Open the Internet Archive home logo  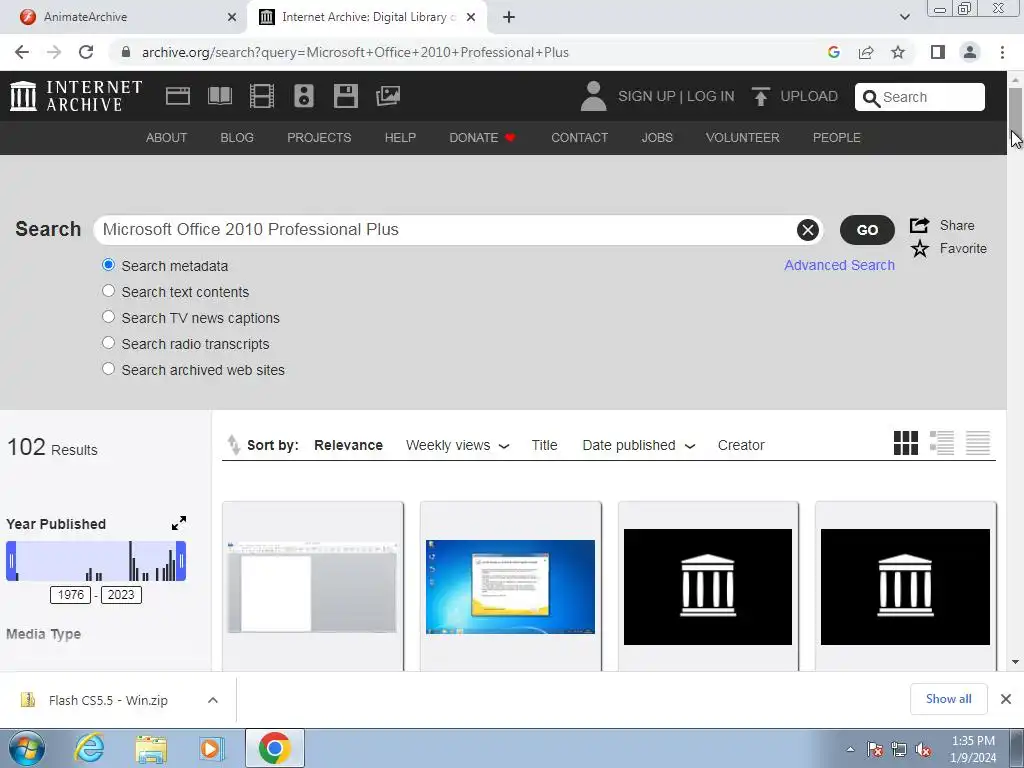[x=76, y=96]
